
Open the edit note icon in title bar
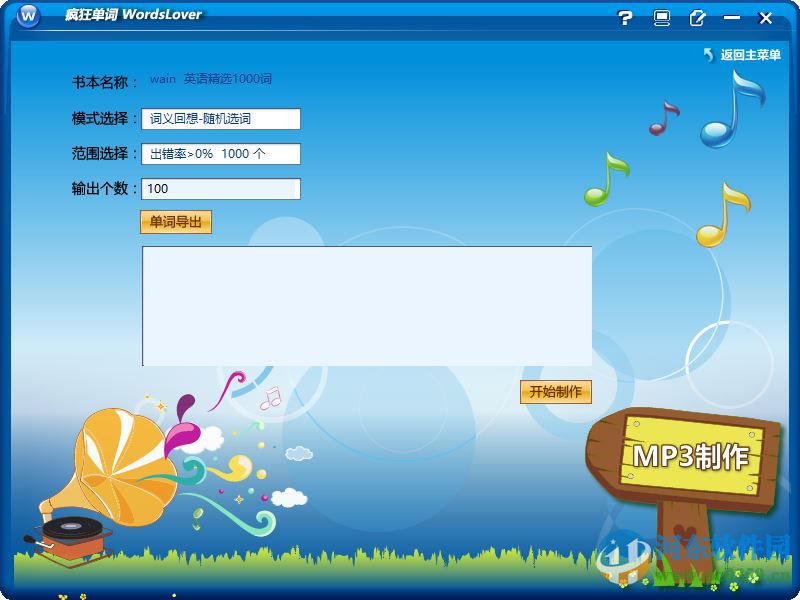tap(697, 18)
